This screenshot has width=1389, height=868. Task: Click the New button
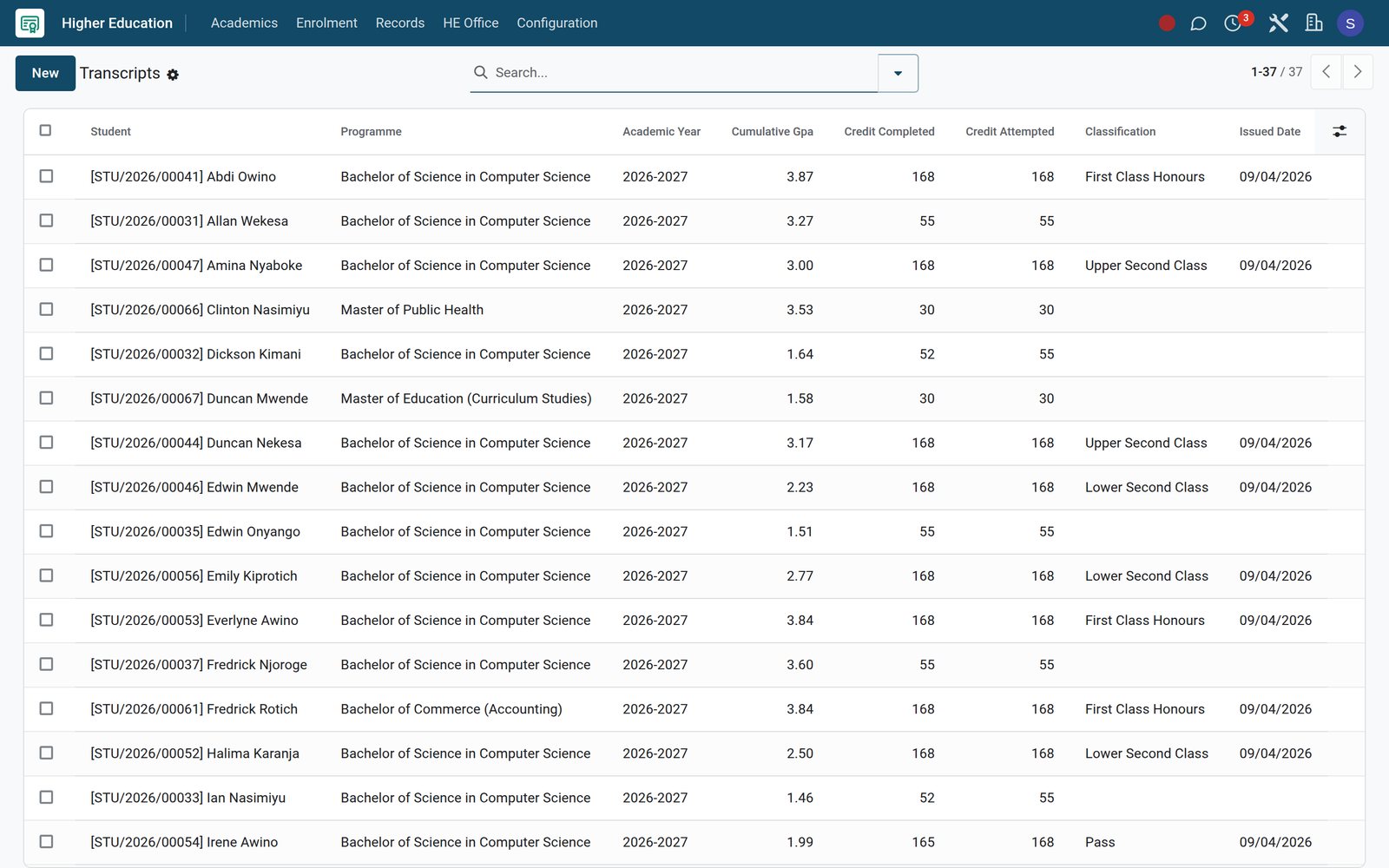[x=45, y=73]
